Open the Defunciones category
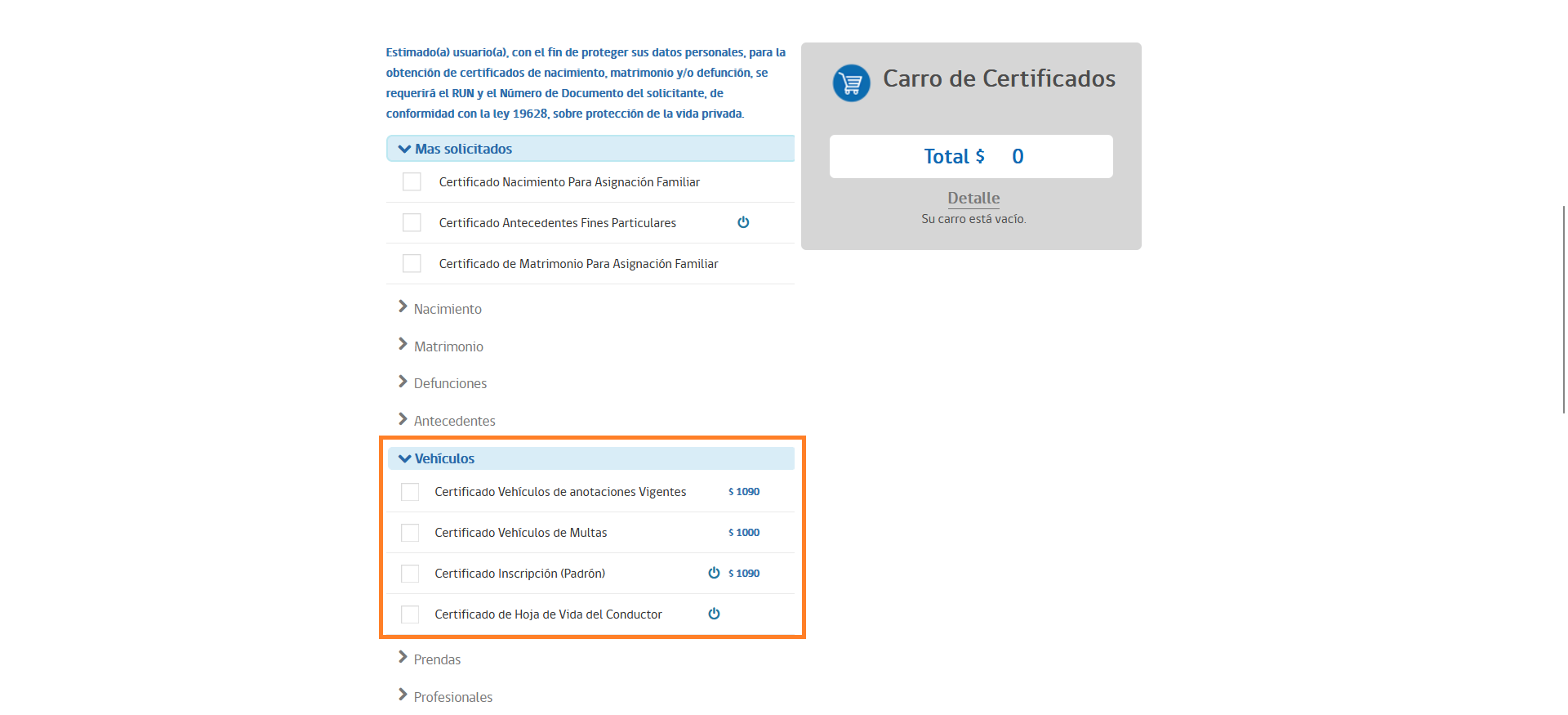1568x715 pixels. click(449, 383)
